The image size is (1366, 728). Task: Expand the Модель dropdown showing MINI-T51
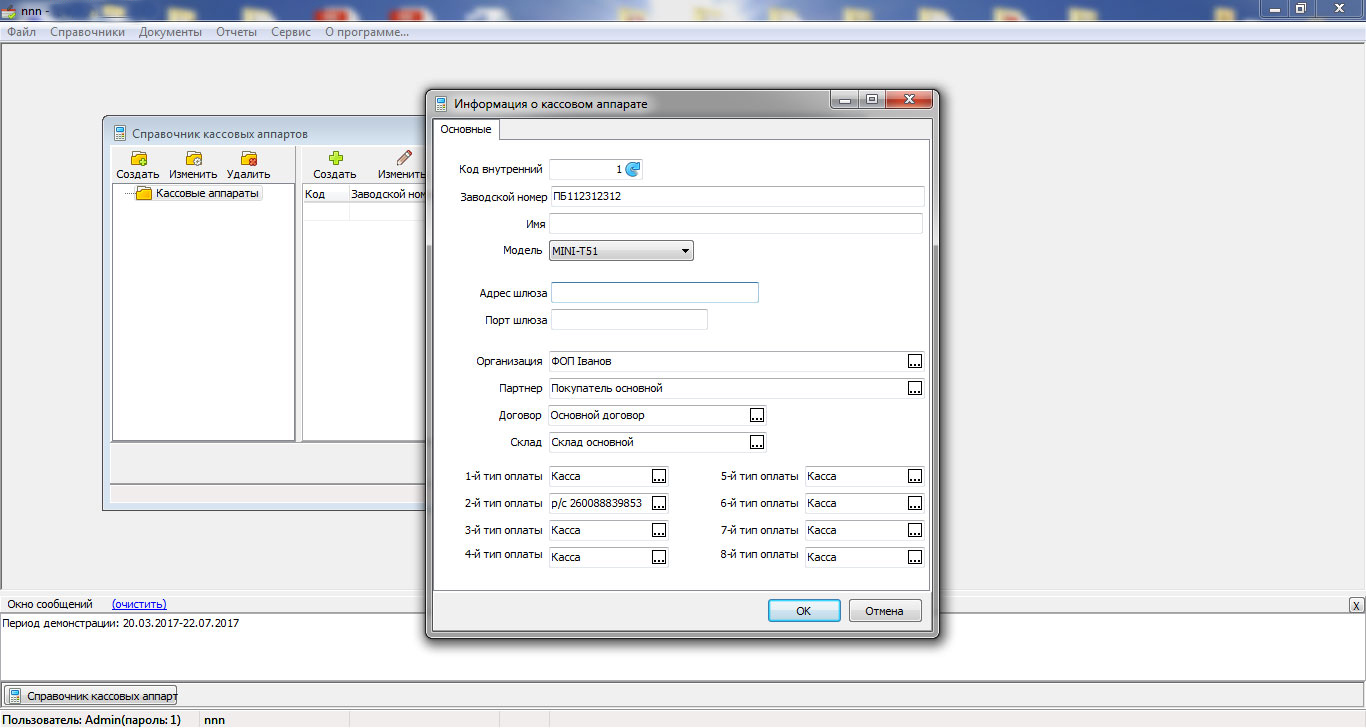621,251
